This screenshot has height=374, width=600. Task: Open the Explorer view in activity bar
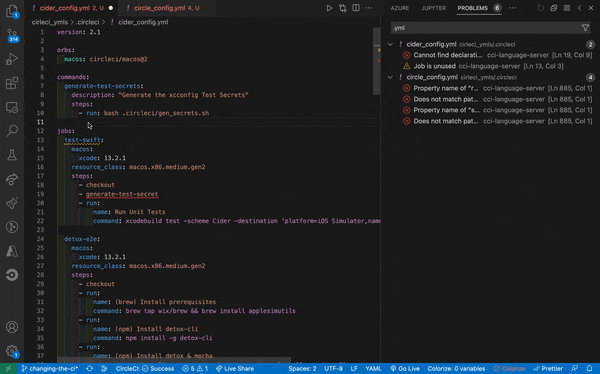[x=12, y=11]
